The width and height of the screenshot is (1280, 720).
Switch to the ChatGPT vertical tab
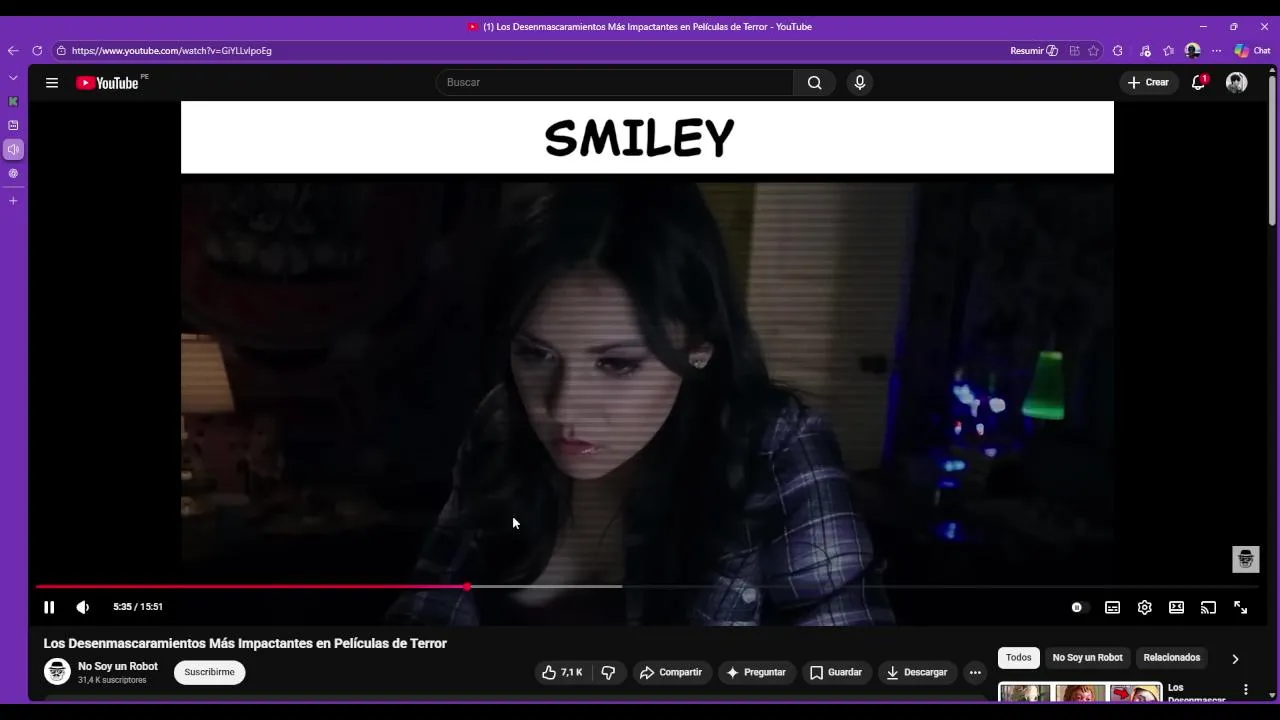pyautogui.click(x=13, y=174)
